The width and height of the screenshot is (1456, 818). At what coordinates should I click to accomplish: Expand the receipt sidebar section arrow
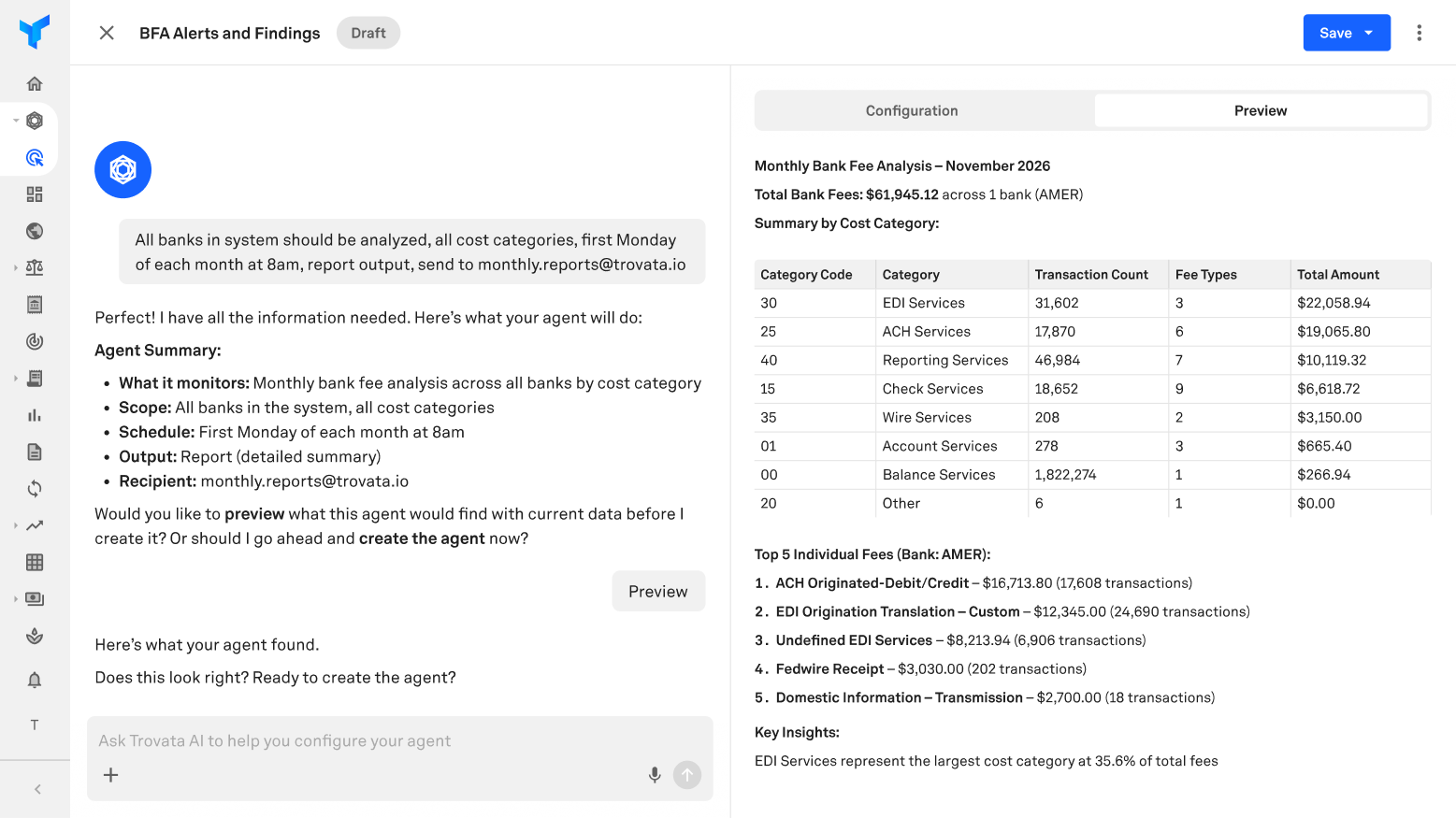click(x=16, y=379)
